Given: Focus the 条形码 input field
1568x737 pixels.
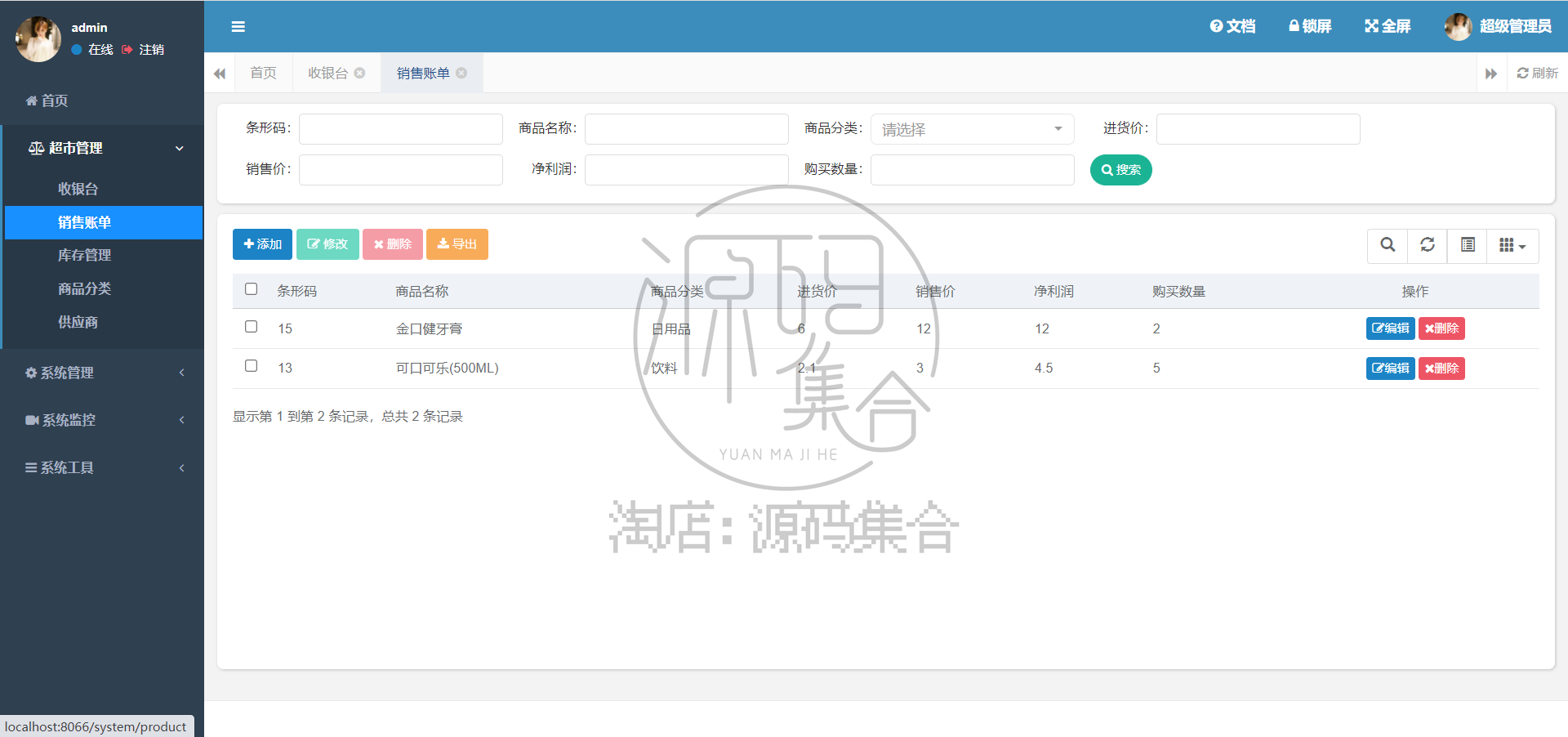Looking at the screenshot, I should [x=401, y=129].
